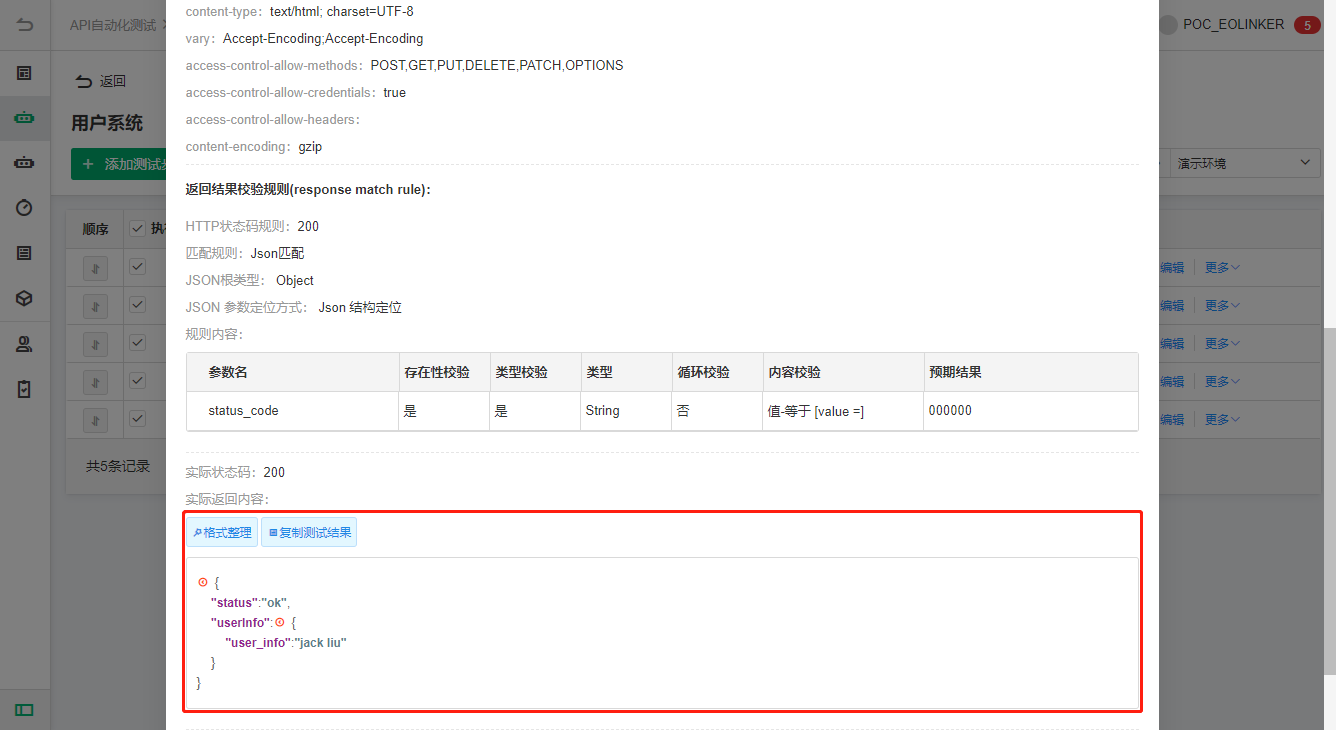This screenshot has height=730, width=1336.
Task: Open the API自动化测试 breadcrumb tab
Action: point(112,25)
